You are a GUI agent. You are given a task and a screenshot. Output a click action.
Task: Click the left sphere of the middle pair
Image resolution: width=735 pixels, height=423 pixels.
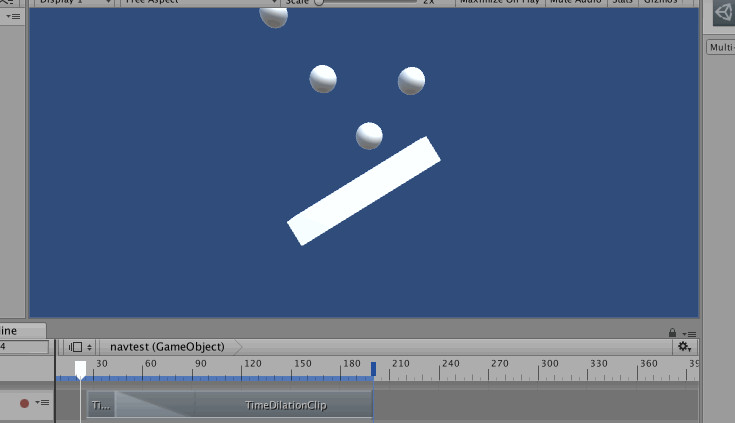point(323,79)
